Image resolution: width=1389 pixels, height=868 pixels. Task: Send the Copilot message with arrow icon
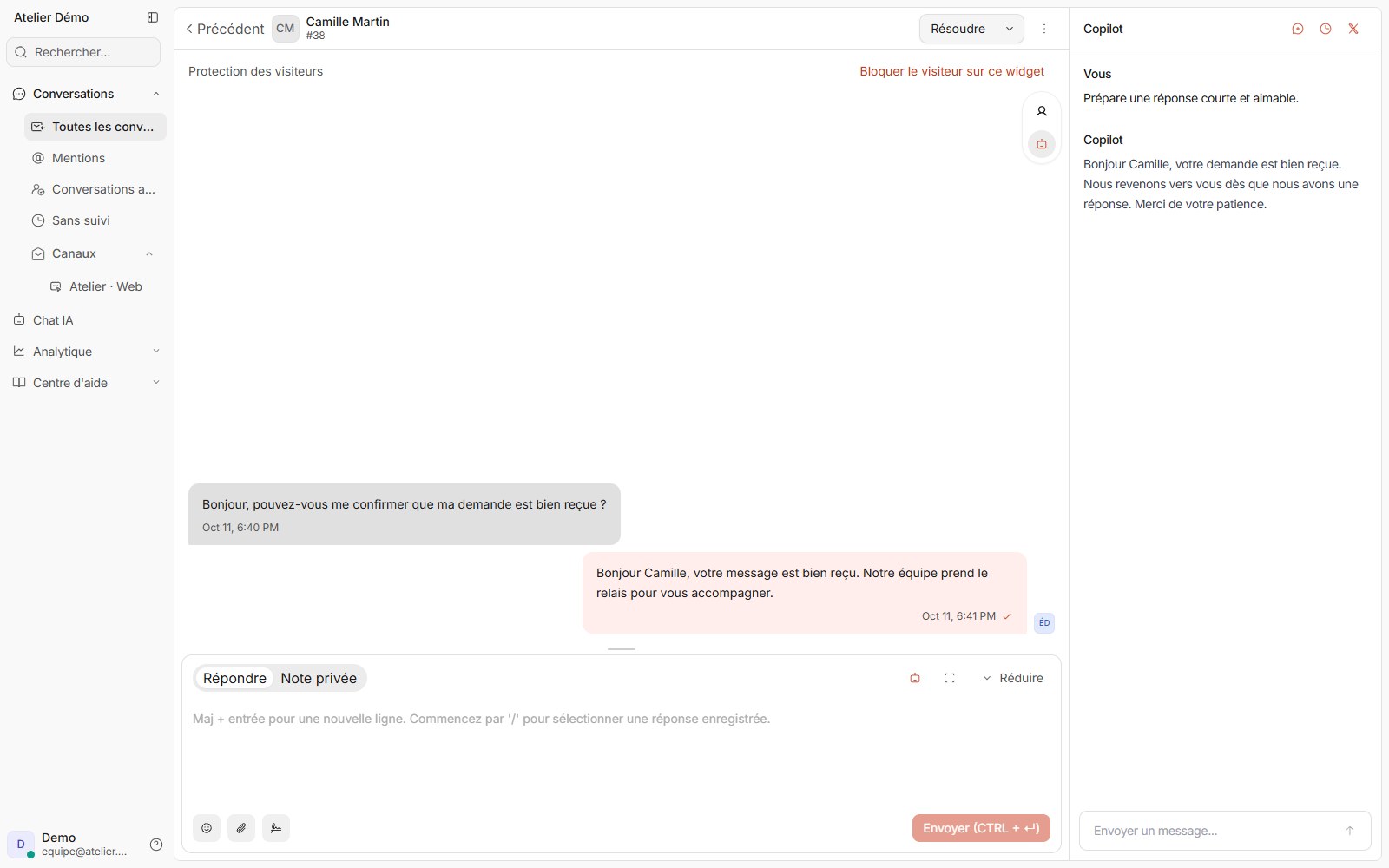(x=1350, y=831)
